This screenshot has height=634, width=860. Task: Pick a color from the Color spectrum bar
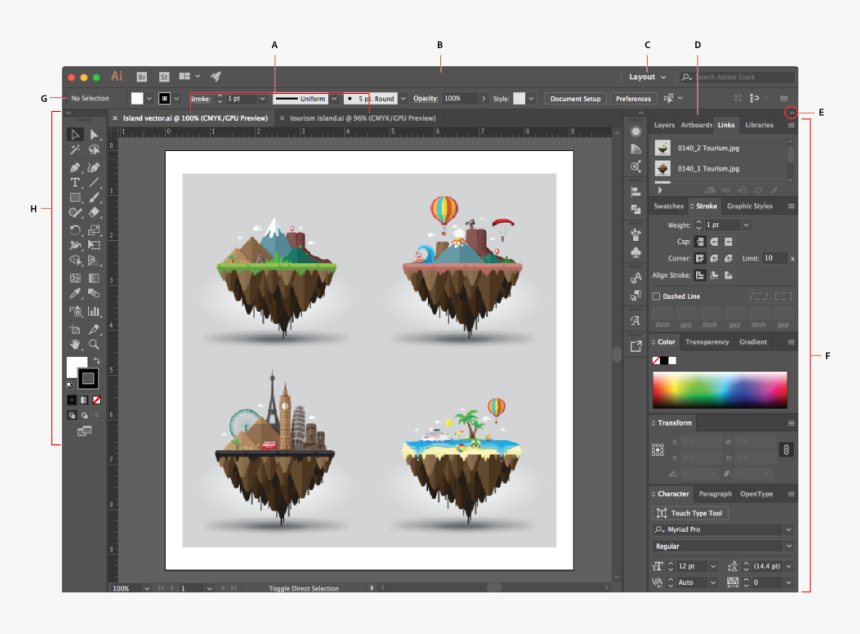click(x=719, y=389)
